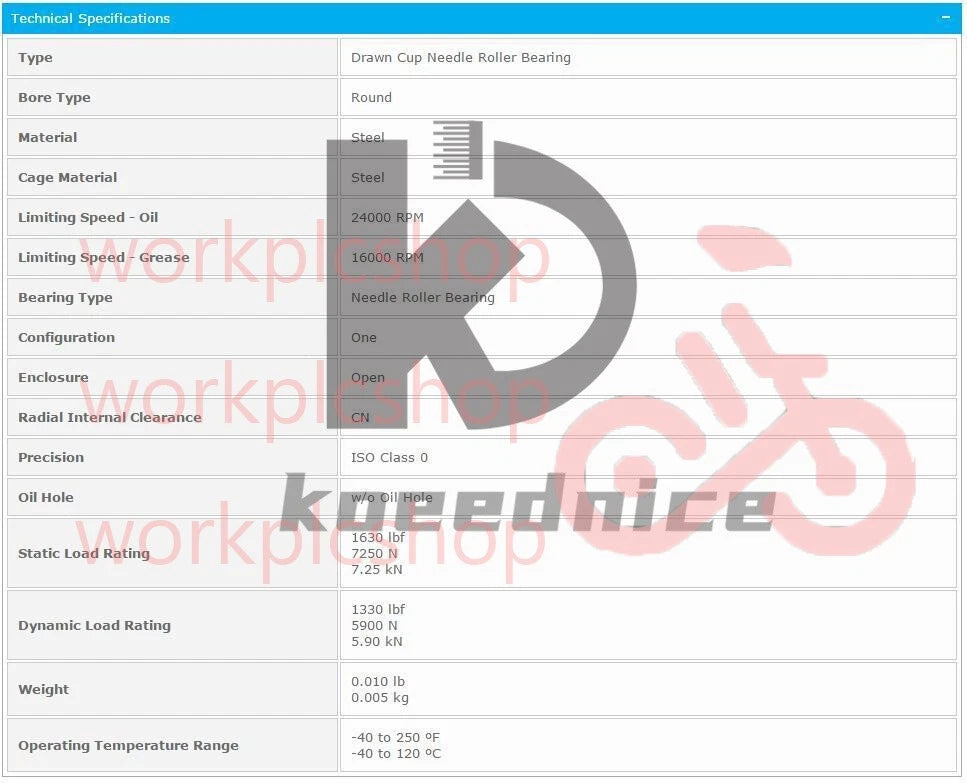Click the Cage Material label
The width and height of the screenshot is (967, 783).
(67, 178)
